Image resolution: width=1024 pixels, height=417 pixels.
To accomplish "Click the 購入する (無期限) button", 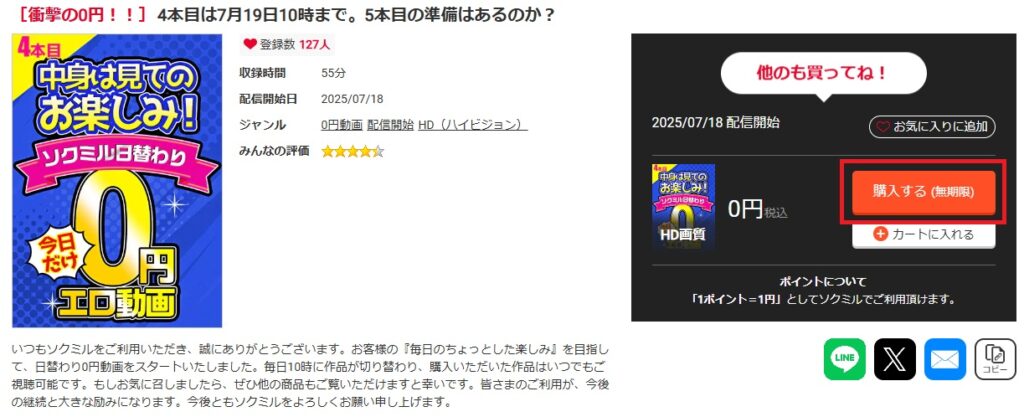I will [923, 192].
